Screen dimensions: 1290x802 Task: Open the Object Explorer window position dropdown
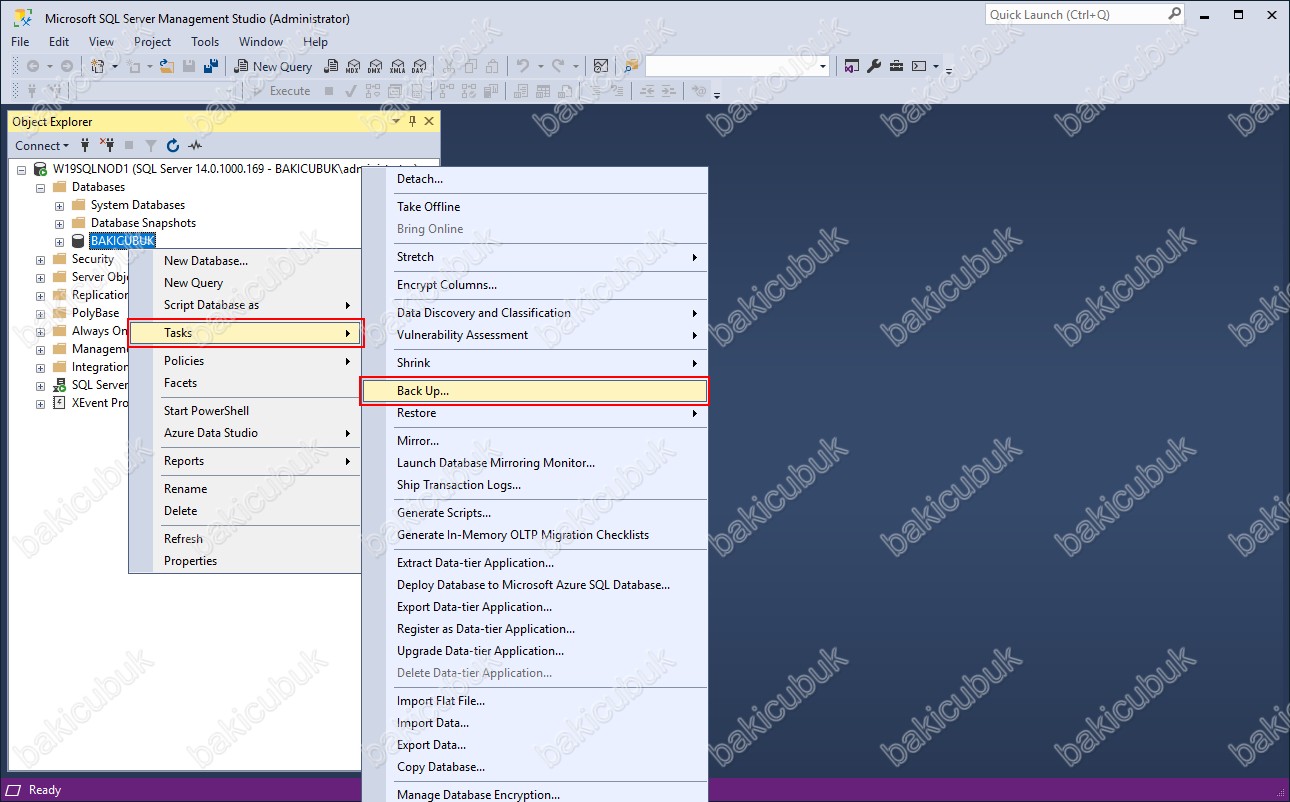tap(396, 121)
